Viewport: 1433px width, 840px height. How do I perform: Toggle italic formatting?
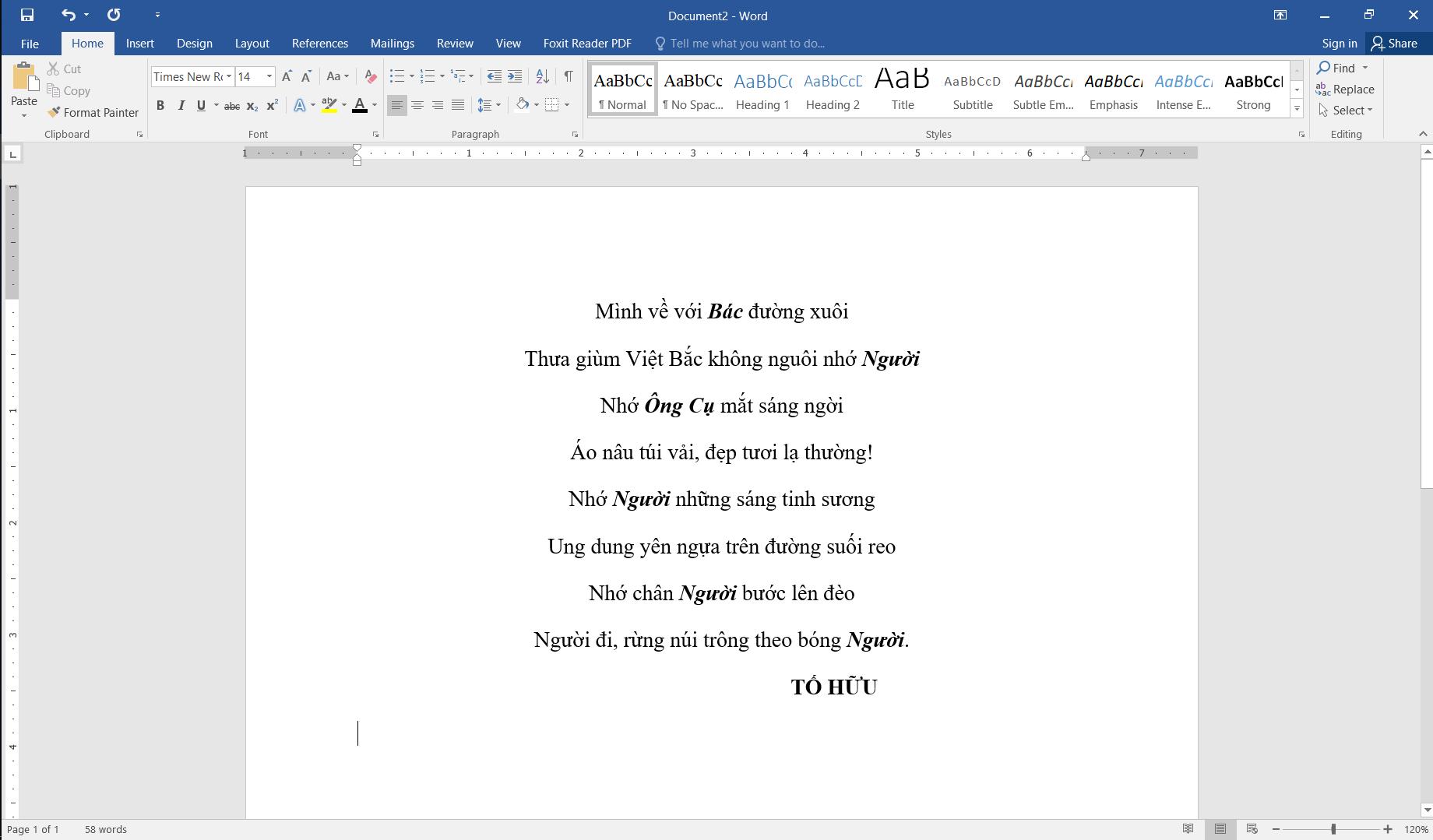tap(181, 105)
